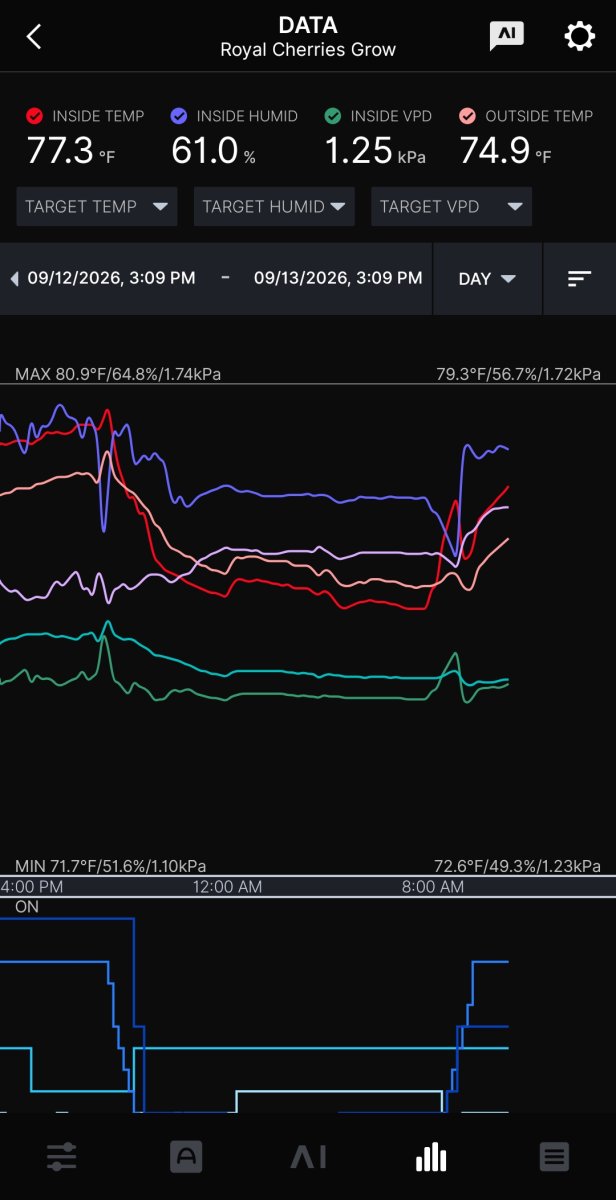Screen dimensions: 616x1200
Task: Expand the Target VPD dropdown
Action: click(451, 206)
